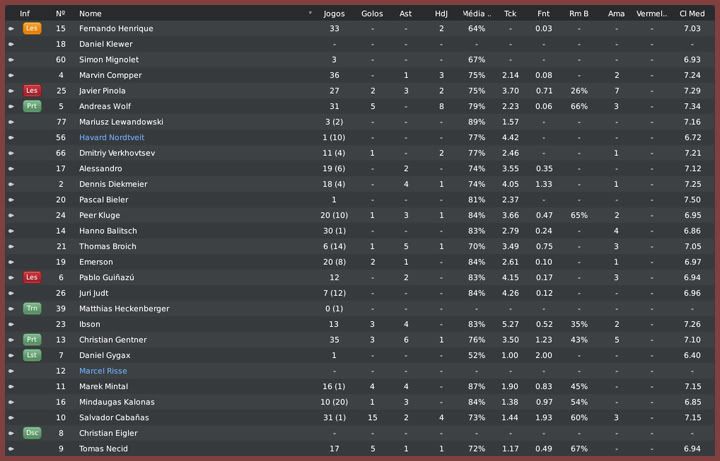Click the Trn status badge for Matthias Heckenberger
Image resolution: width=720 pixels, height=461 pixels.
coord(32,309)
